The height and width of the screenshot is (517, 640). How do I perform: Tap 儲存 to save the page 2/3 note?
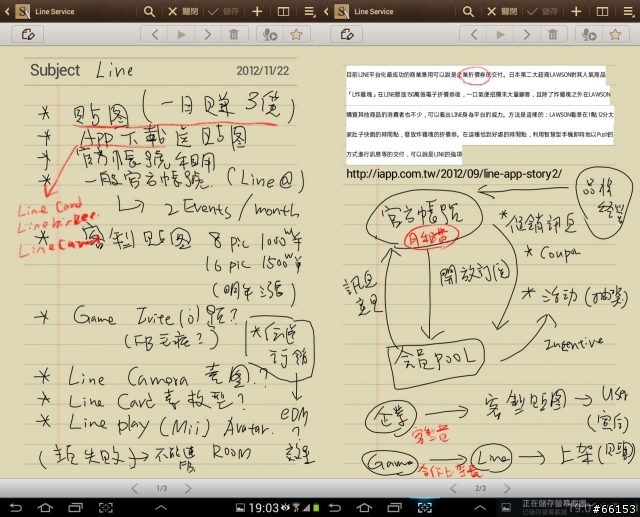coord(542,11)
